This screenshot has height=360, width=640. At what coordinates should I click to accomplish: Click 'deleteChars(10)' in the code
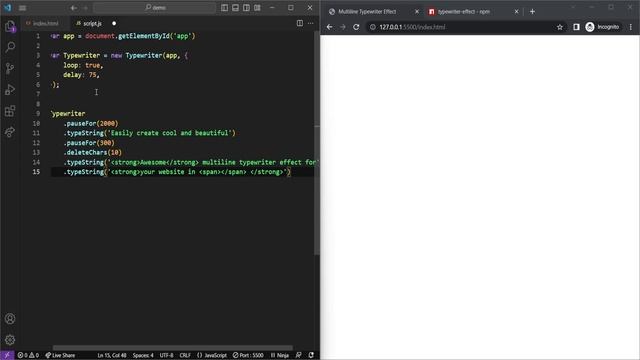(93, 152)
